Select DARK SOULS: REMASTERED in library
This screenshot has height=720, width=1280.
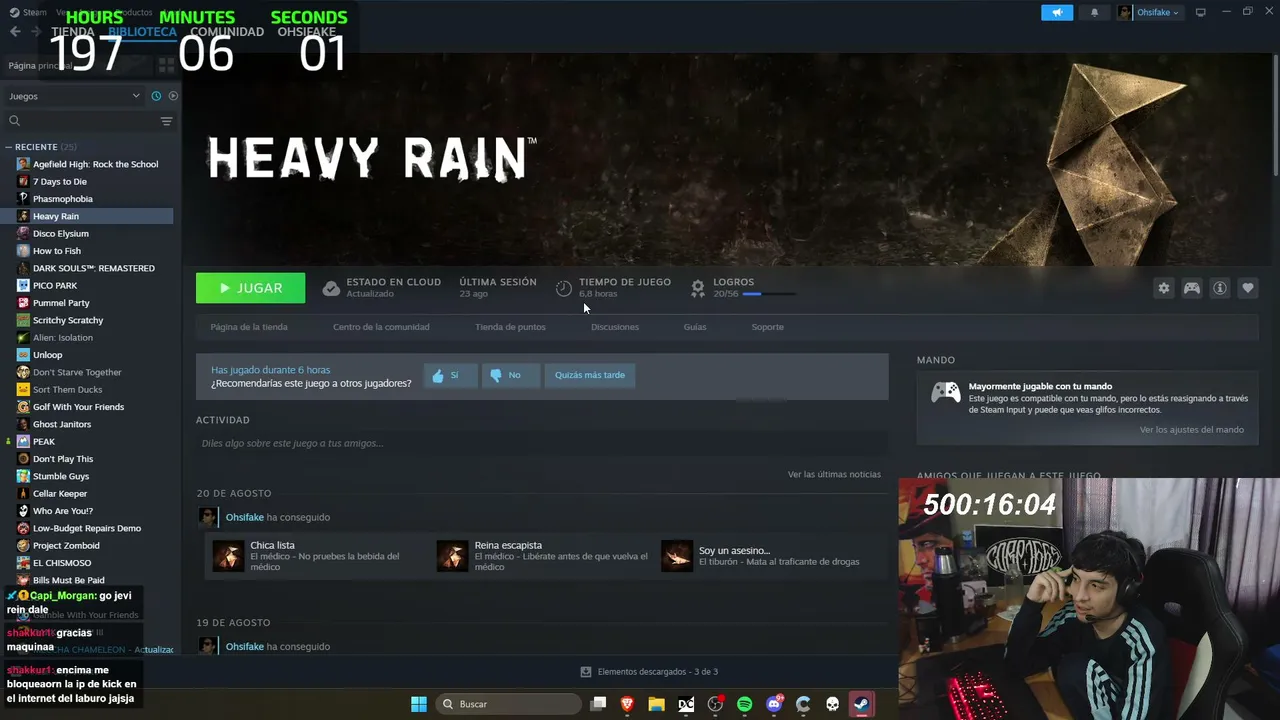95,268
